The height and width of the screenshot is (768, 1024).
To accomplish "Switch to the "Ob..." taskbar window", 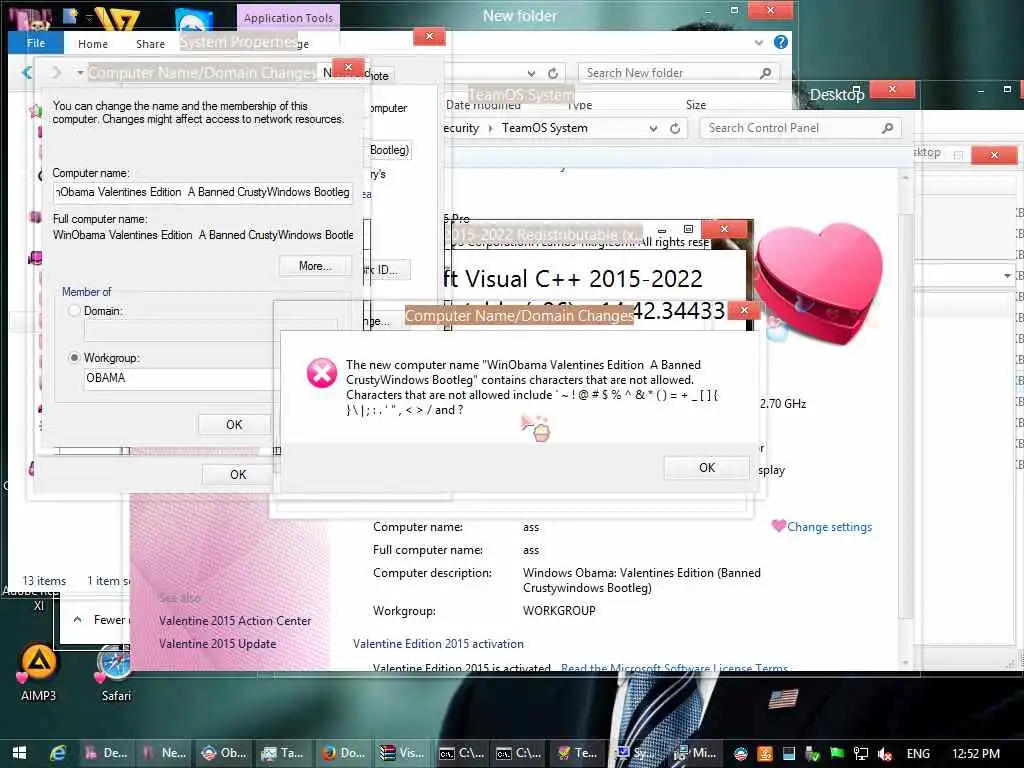I will pos(223,753).
